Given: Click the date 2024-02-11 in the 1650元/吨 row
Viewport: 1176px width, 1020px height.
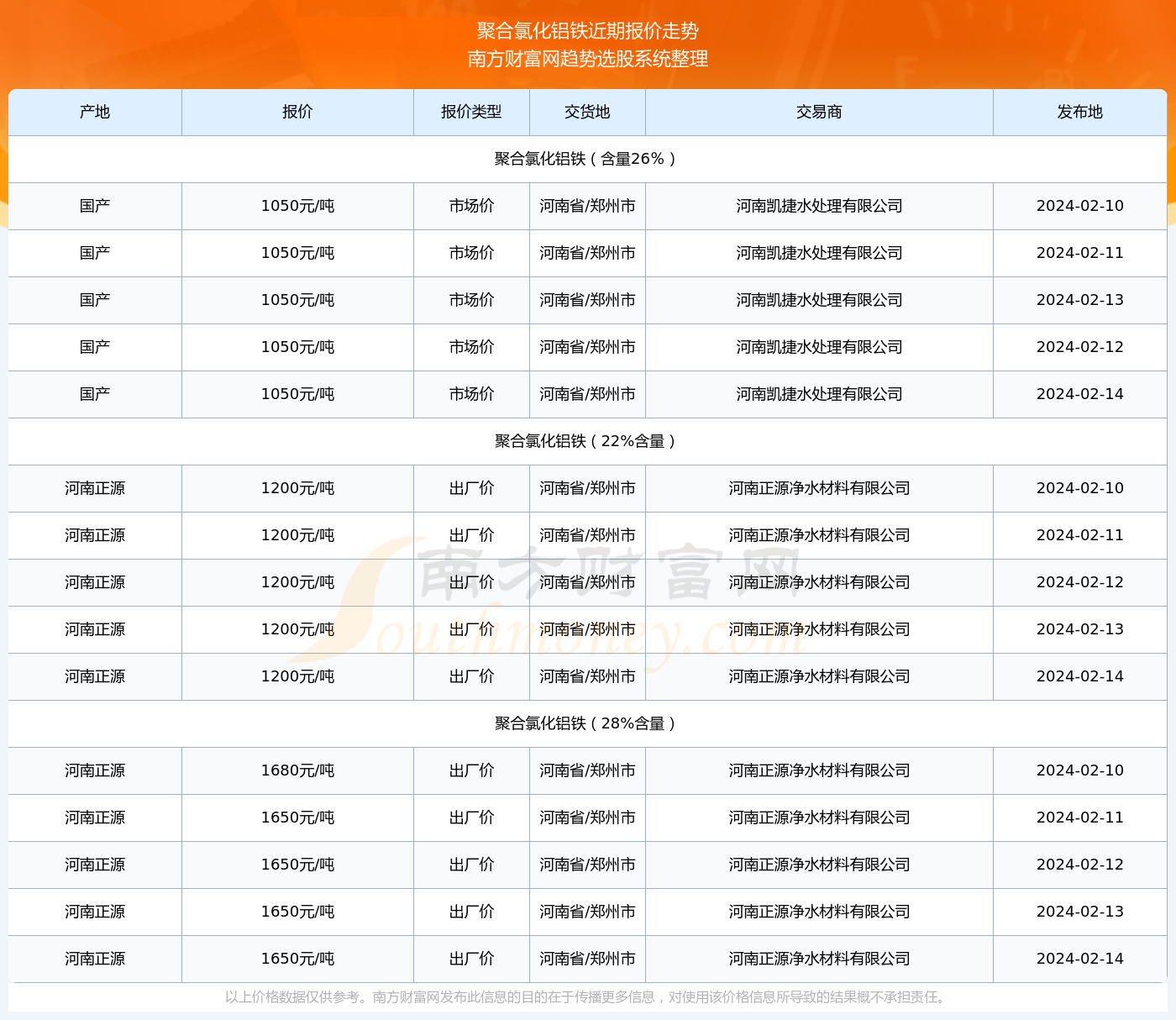Looking at the screenshot, I should pos(1080,818).
